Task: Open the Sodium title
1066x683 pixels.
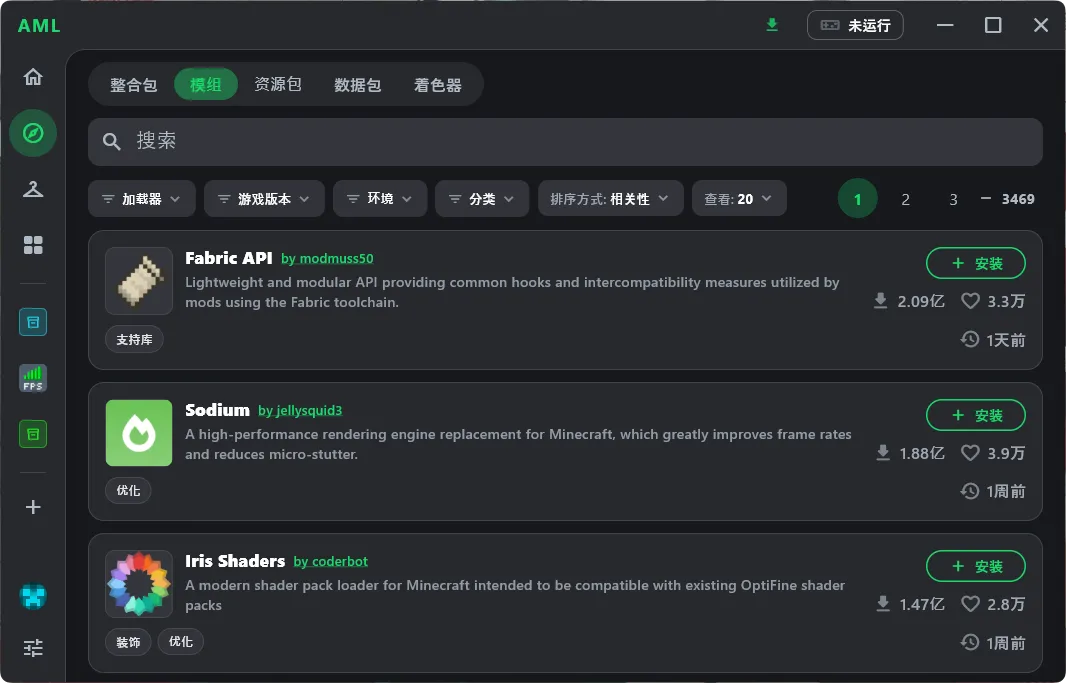Action: (x=217, y=410)
